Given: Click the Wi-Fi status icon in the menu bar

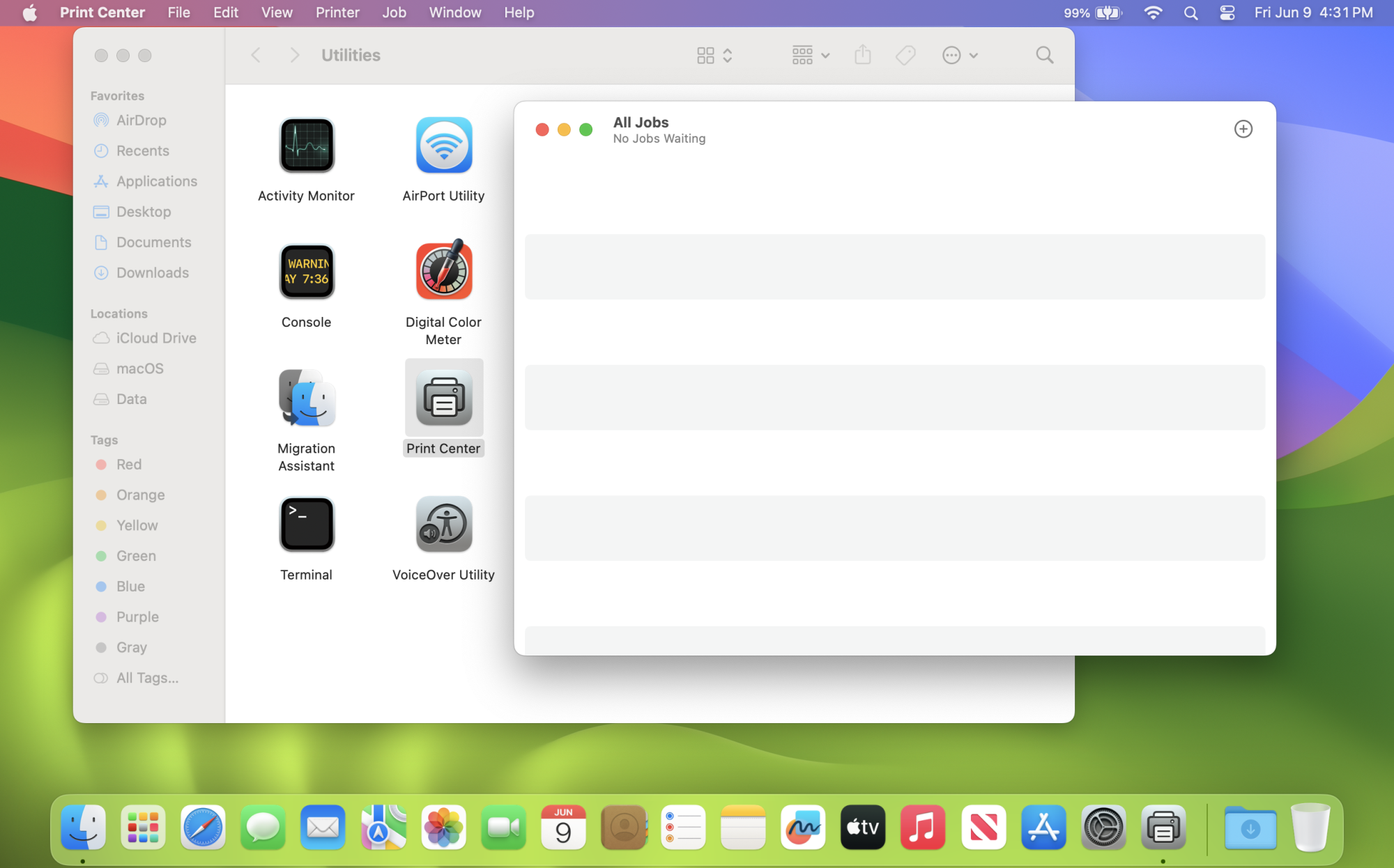Looking at the screenshot, I should (x=1153, y=13).
